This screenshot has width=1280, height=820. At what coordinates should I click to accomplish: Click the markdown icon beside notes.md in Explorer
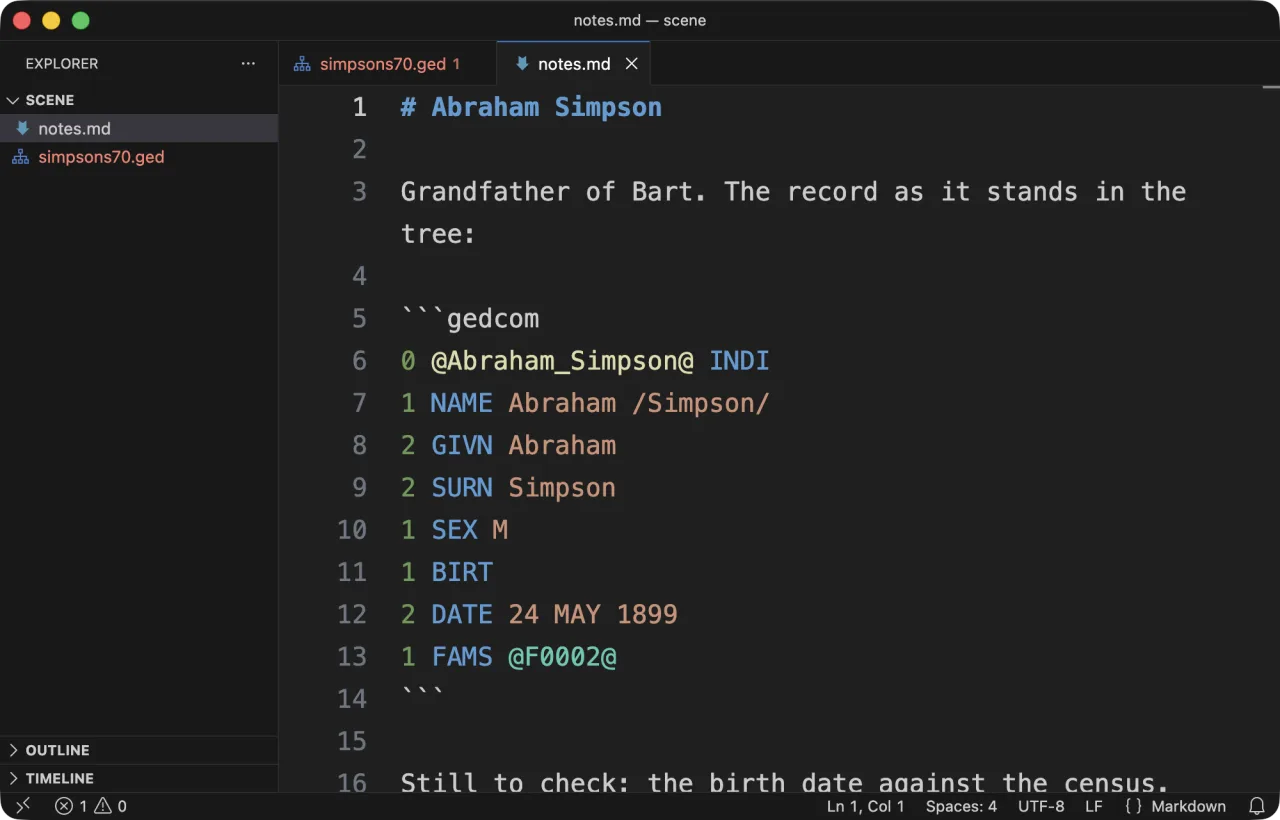(22, 128)
